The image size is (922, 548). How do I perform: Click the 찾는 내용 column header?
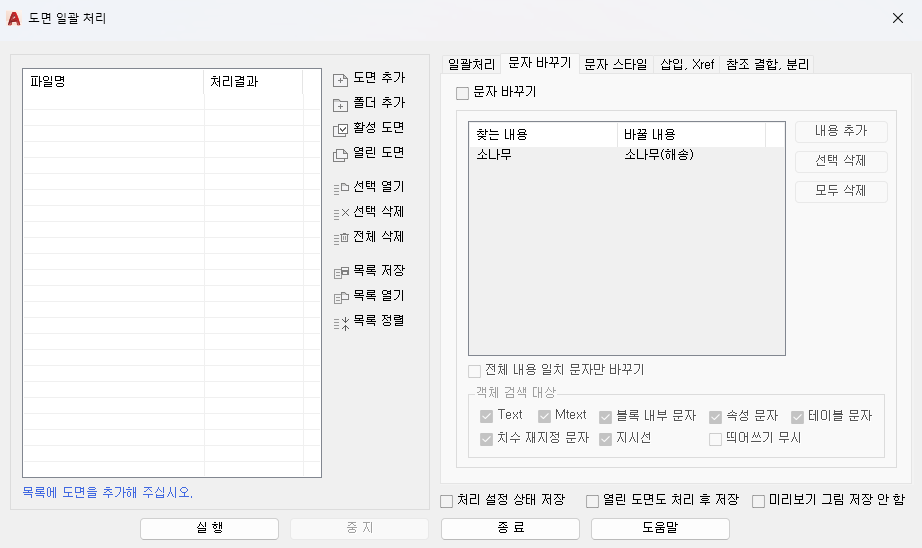pyautogui.click(x=543, y=135)
